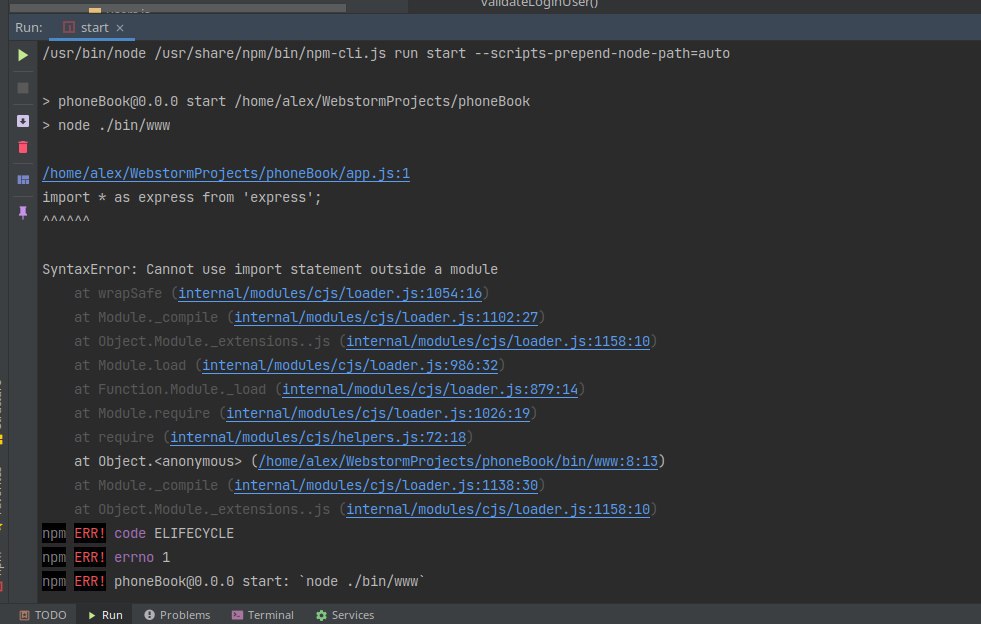Screen dimensions: 981x624
Task: Click the npm icon on the start tab
Action: [x=69, y=28]
